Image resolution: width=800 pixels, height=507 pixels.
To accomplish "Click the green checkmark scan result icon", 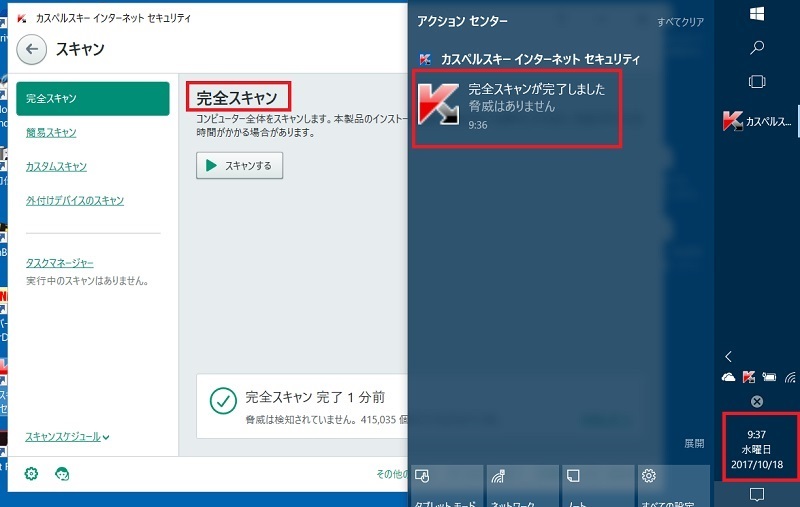I will (x=223, y=401).
